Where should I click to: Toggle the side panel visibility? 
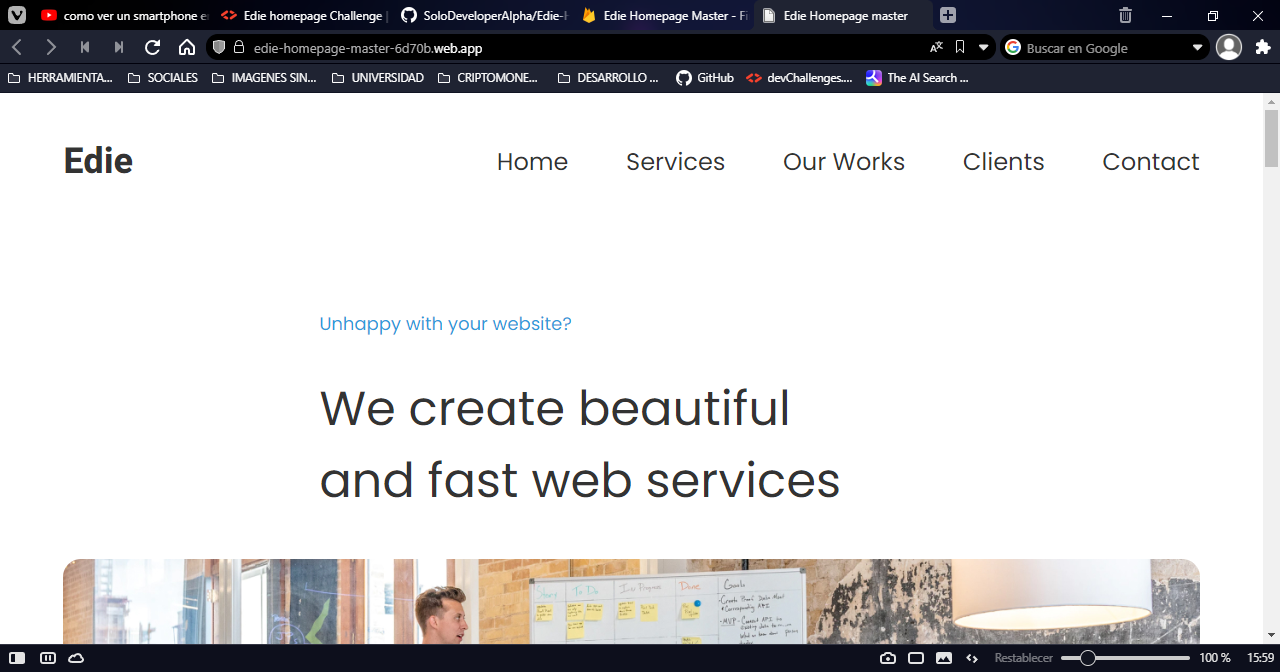(x=18, y=658)
